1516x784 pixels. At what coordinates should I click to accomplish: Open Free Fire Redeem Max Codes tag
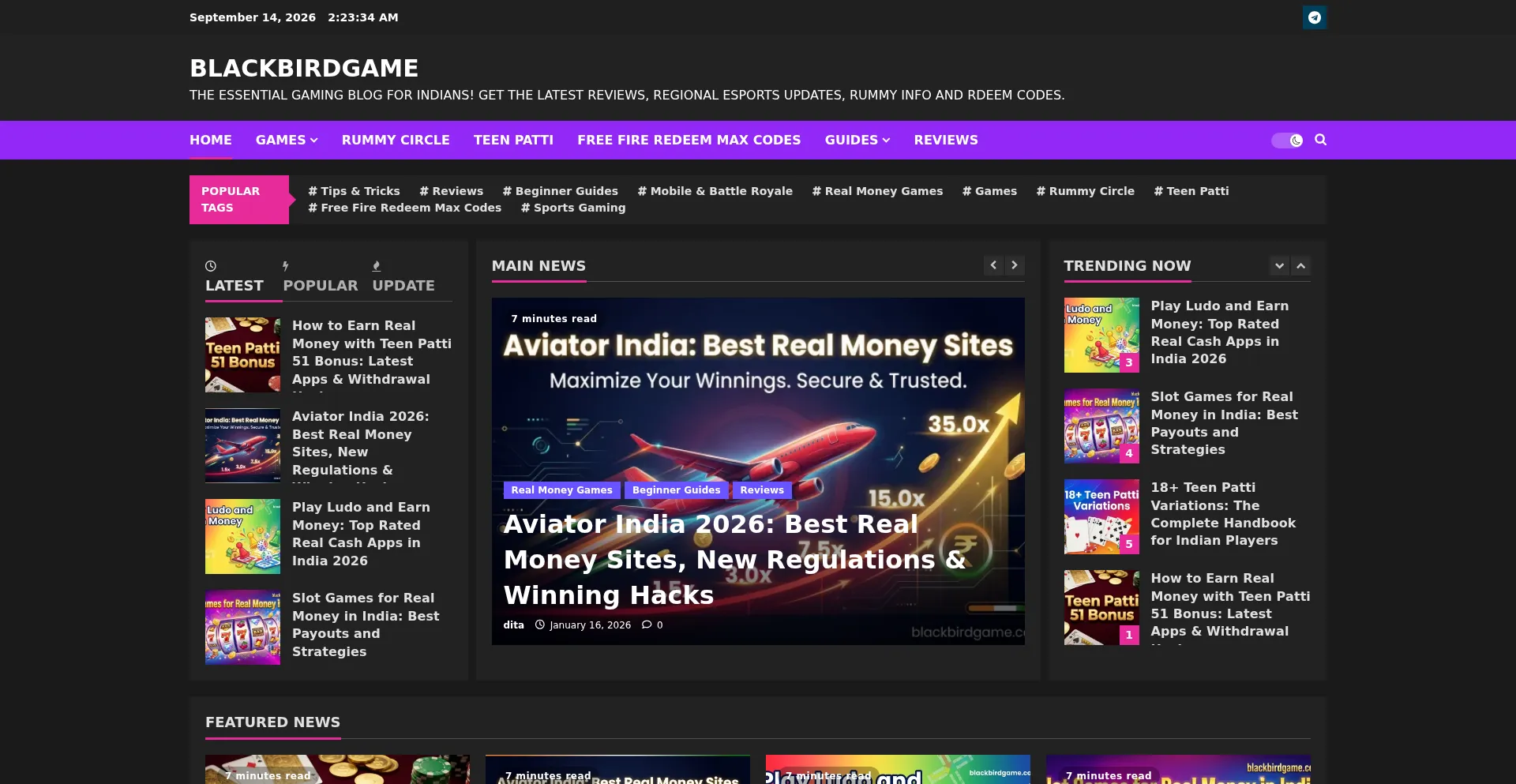(x=405, y=208)
